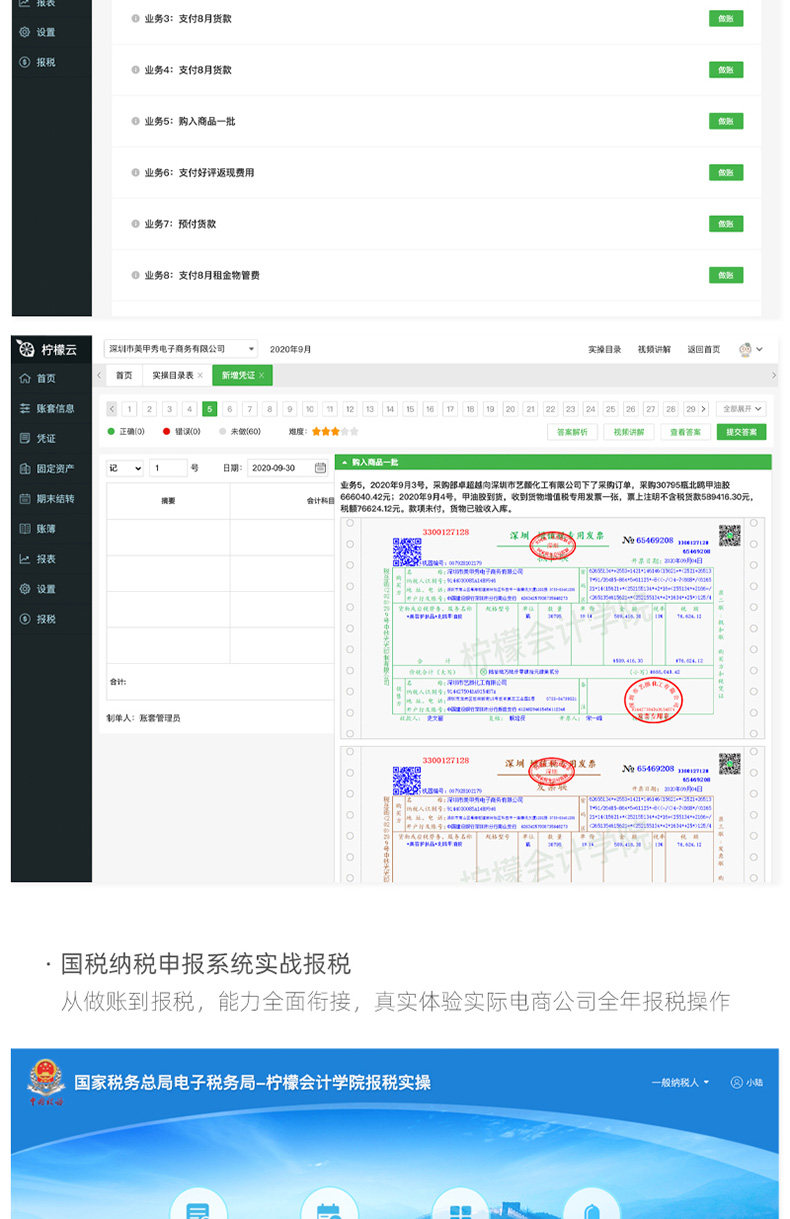Select question number 29
This screenshot has height=1219, width=790.
(690, 409)
